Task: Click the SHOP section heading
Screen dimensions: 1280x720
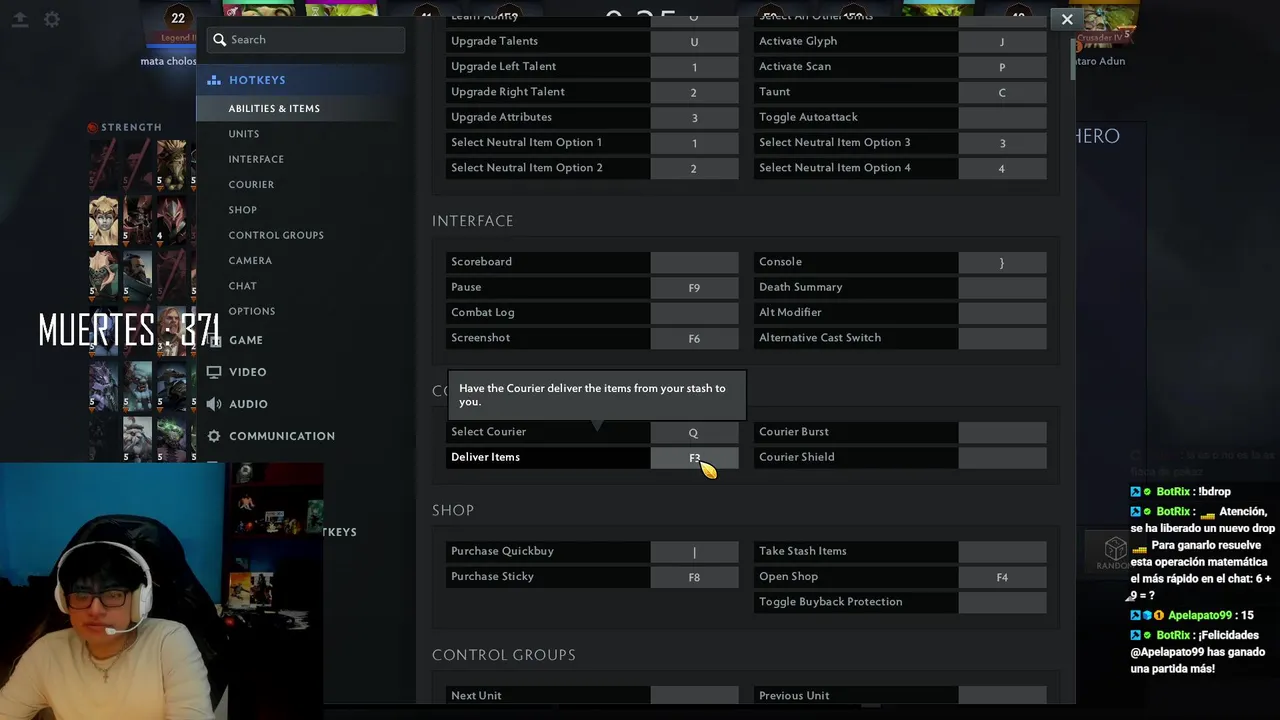Action: [453, 510]
